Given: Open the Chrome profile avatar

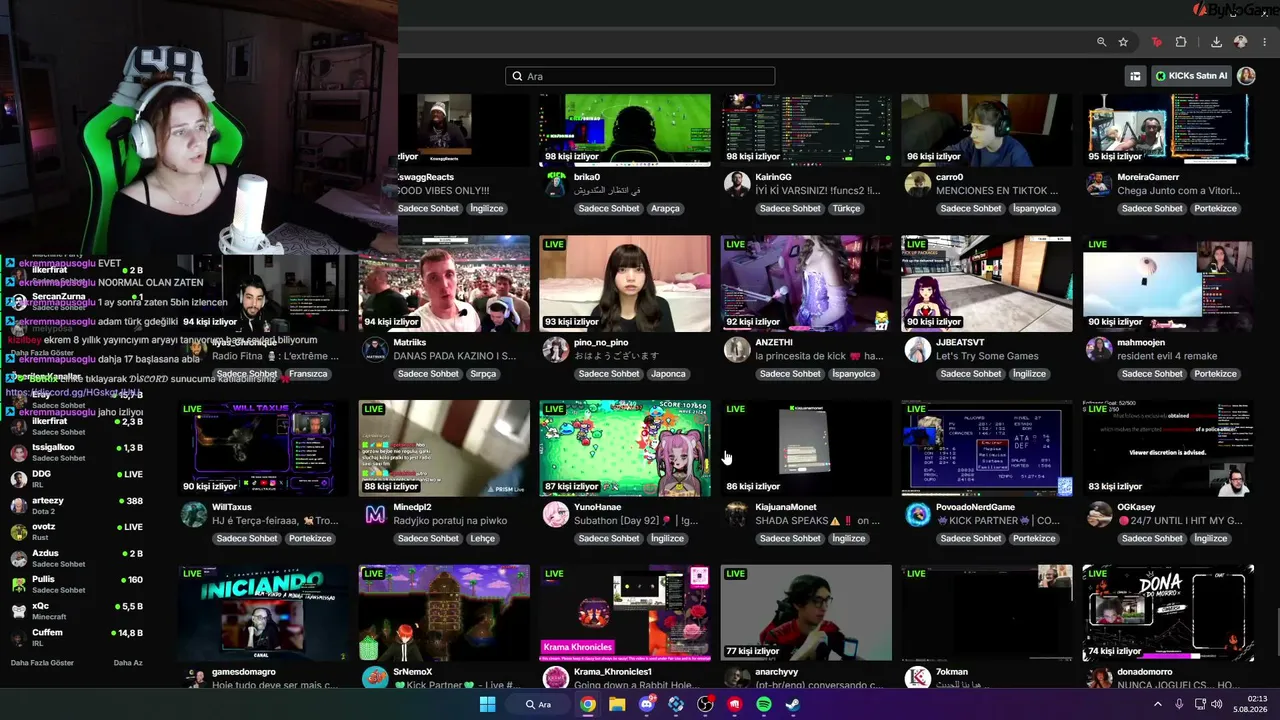Looking at the screenshot, I should click(1240, 42).
